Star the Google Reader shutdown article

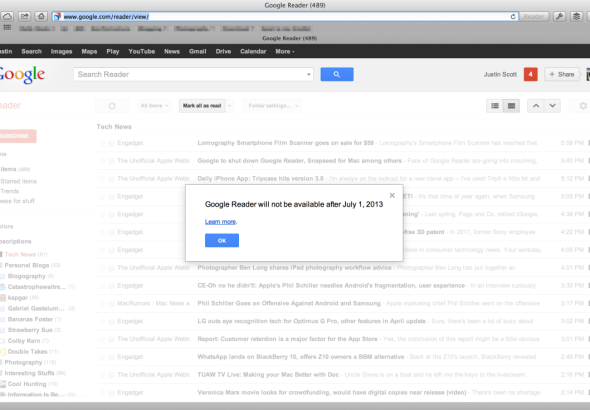[102, 161]
